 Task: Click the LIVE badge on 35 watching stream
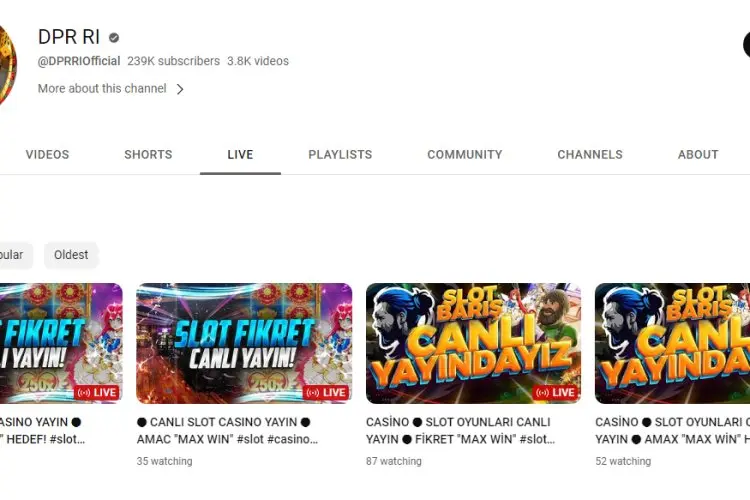pyautogui.click(x=326, y=393)
